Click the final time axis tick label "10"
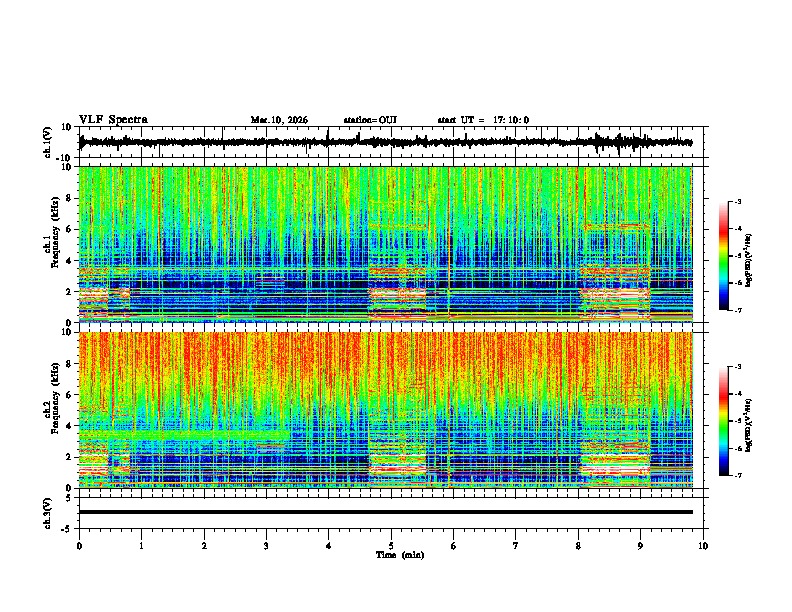The height and width of the screenshot is (612, 792). [703, 546]
